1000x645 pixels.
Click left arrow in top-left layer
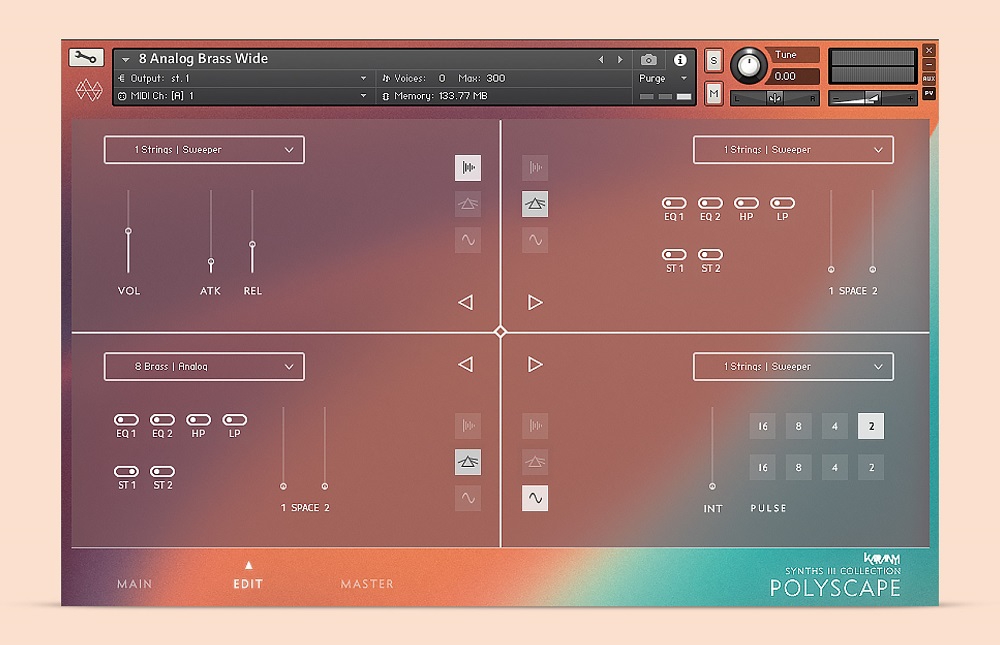click(466, 302)
